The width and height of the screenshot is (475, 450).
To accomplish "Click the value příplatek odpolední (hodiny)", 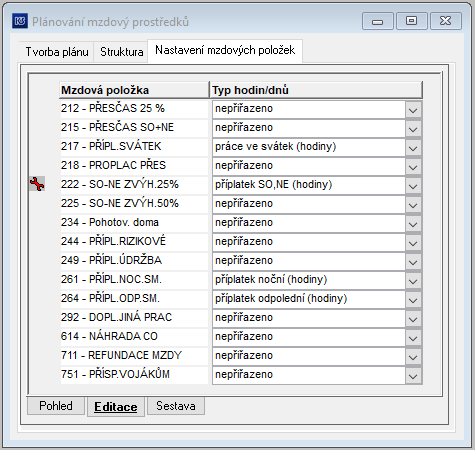I will (281, 299).
